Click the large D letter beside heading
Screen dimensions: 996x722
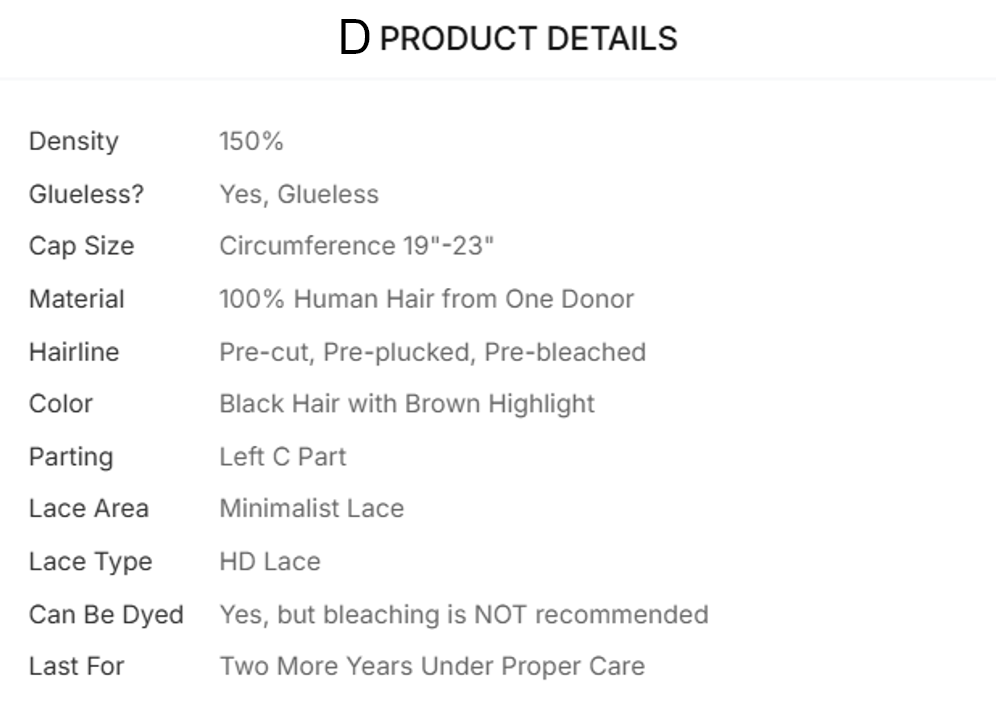[354, 39]
